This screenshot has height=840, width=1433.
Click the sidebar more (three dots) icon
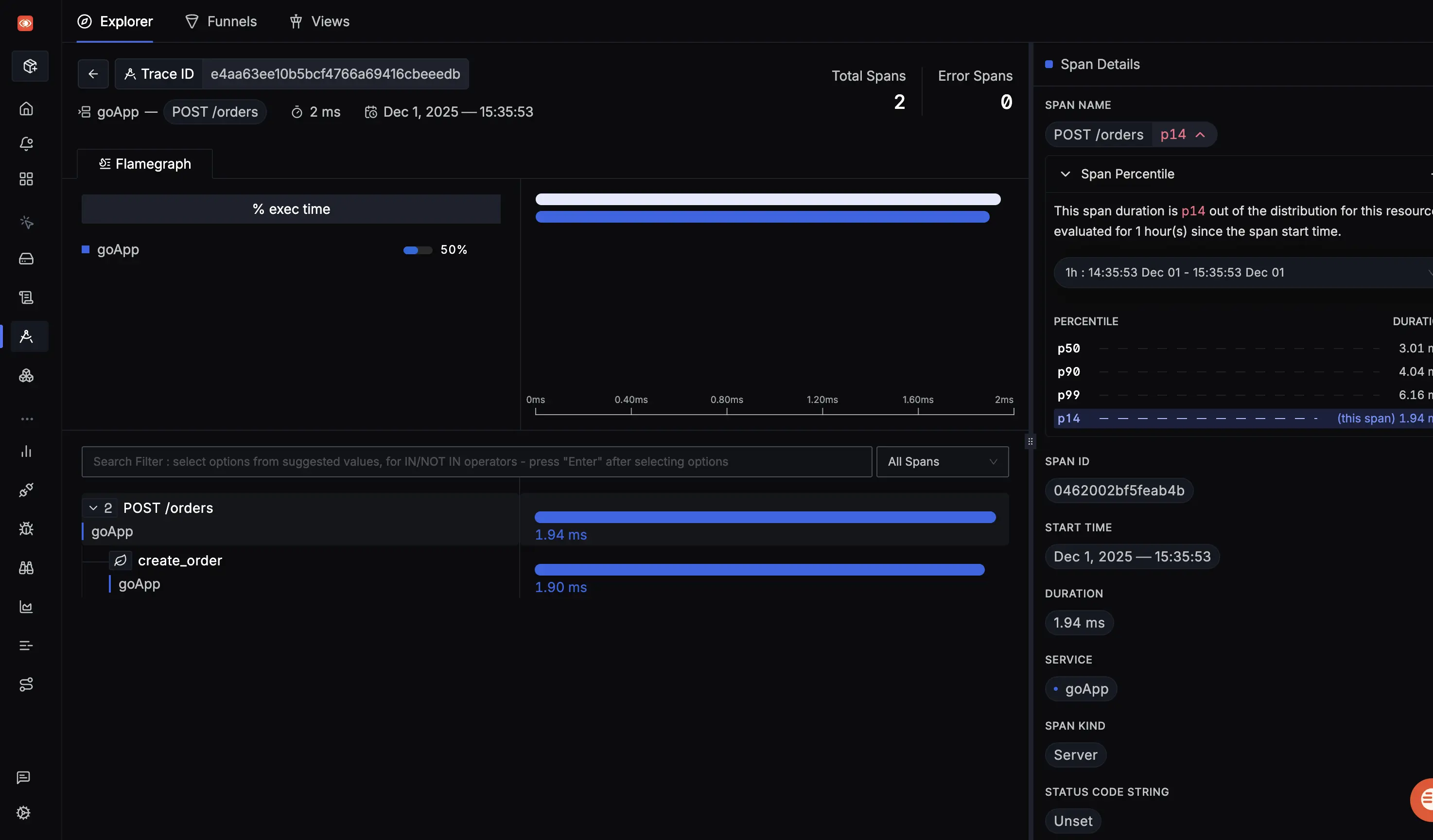coord(26,419)
